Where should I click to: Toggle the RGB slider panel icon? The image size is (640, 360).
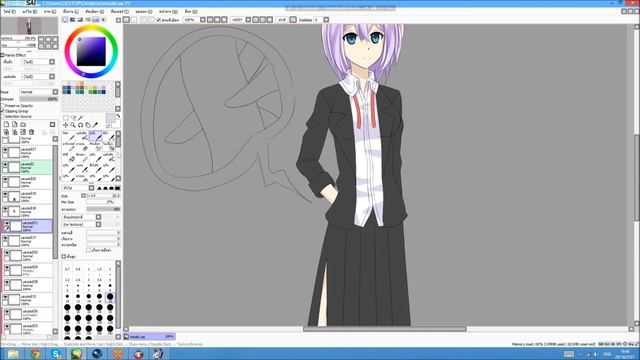click(x=73, y=20)
